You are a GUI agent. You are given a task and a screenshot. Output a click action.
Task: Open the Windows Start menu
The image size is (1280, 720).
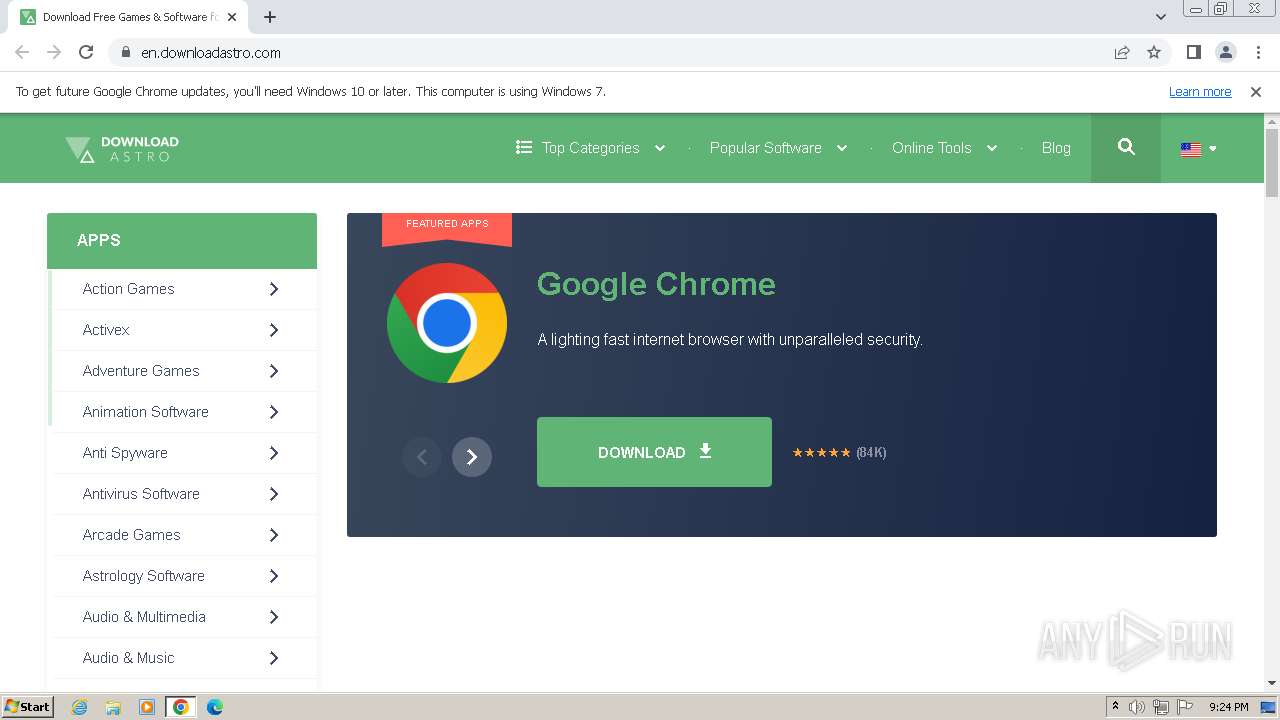pyautogui.click(x=28, y=707)
